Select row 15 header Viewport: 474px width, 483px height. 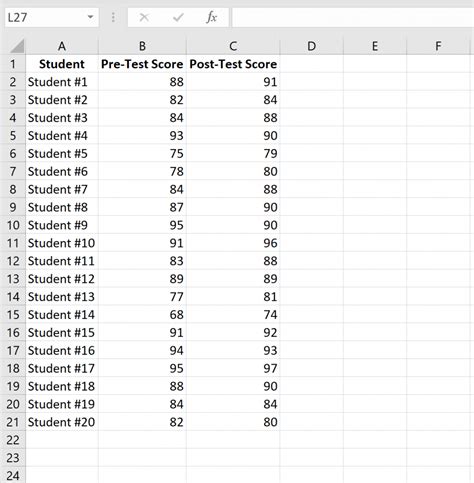pos(13,314)
